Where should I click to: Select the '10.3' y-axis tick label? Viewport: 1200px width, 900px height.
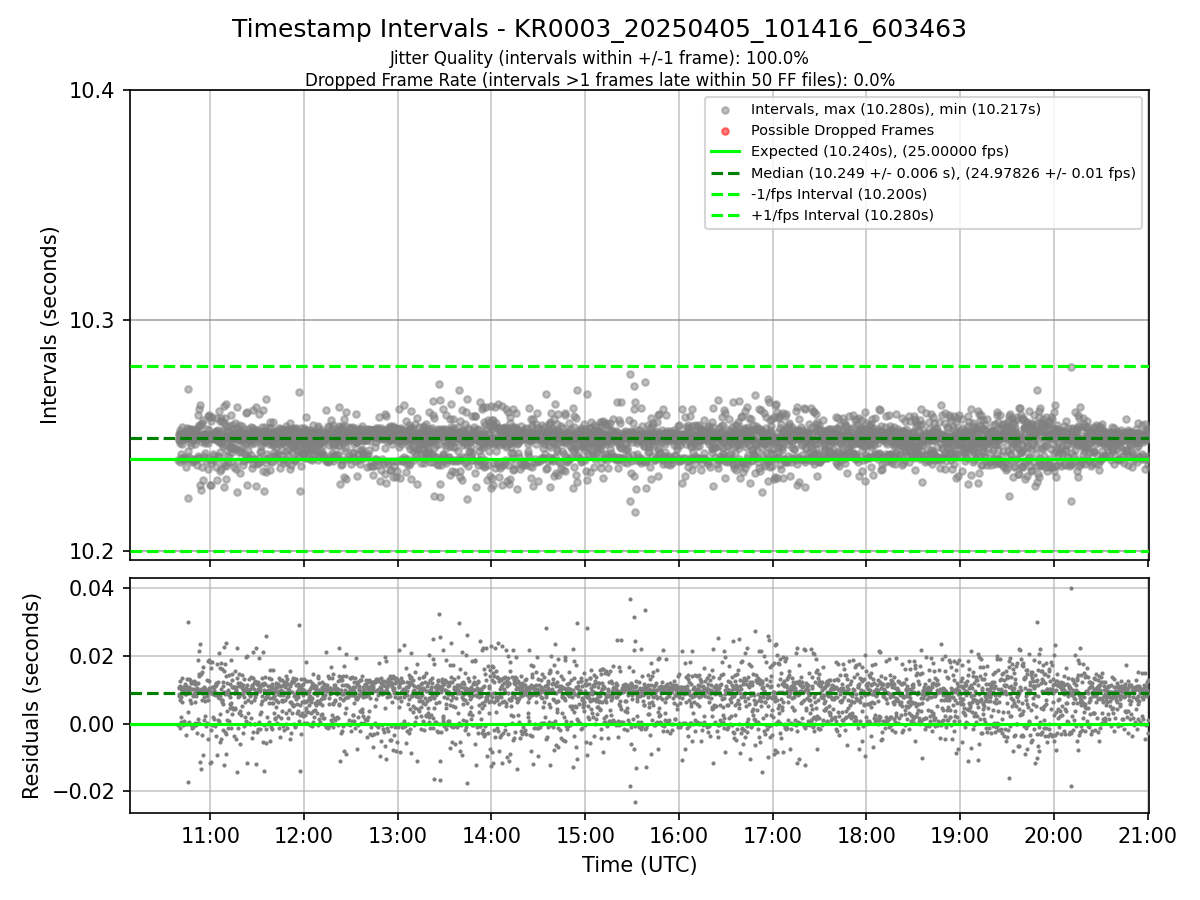point(94,322)
